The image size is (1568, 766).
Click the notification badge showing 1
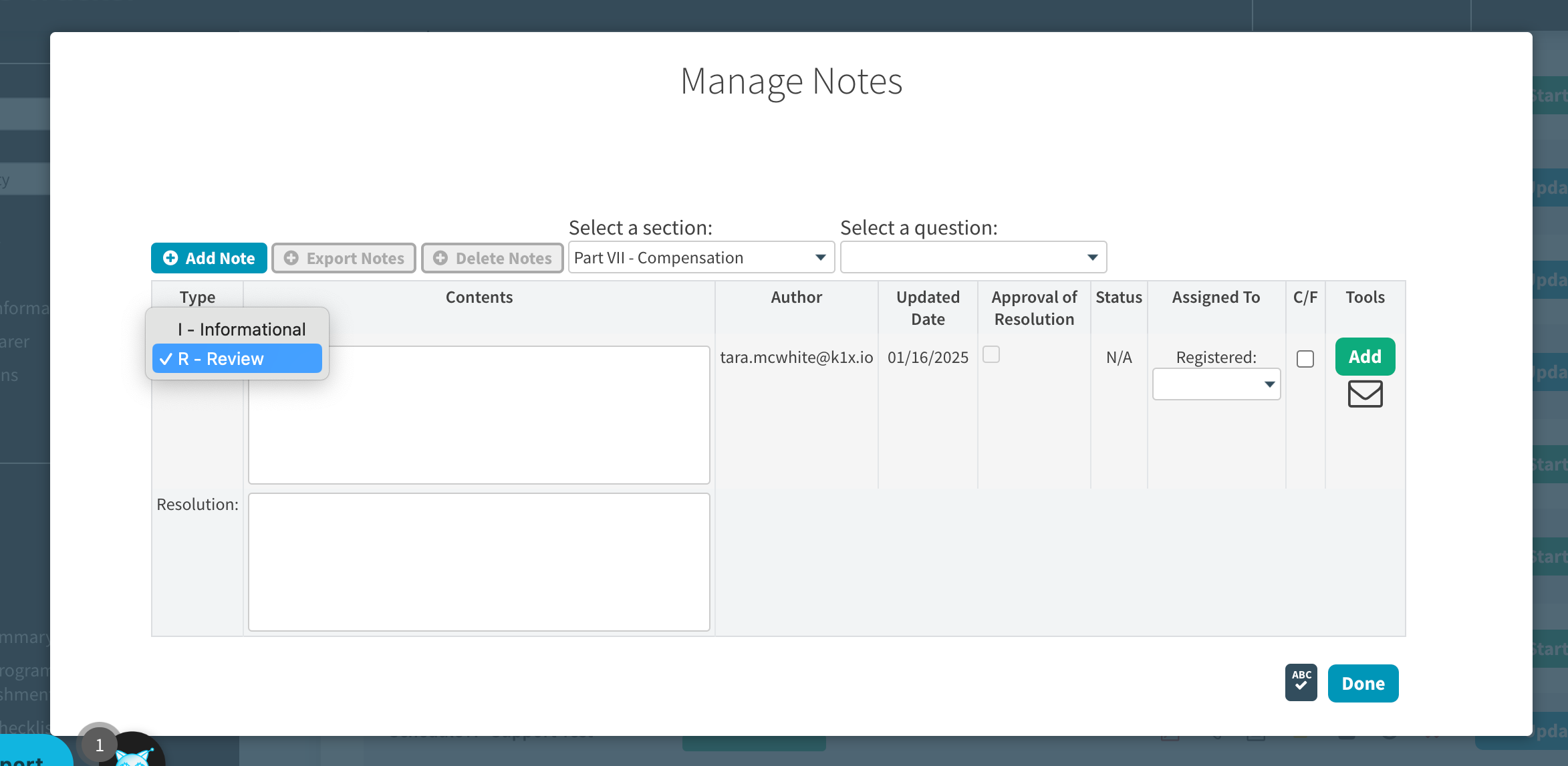[x=99, y=745]
